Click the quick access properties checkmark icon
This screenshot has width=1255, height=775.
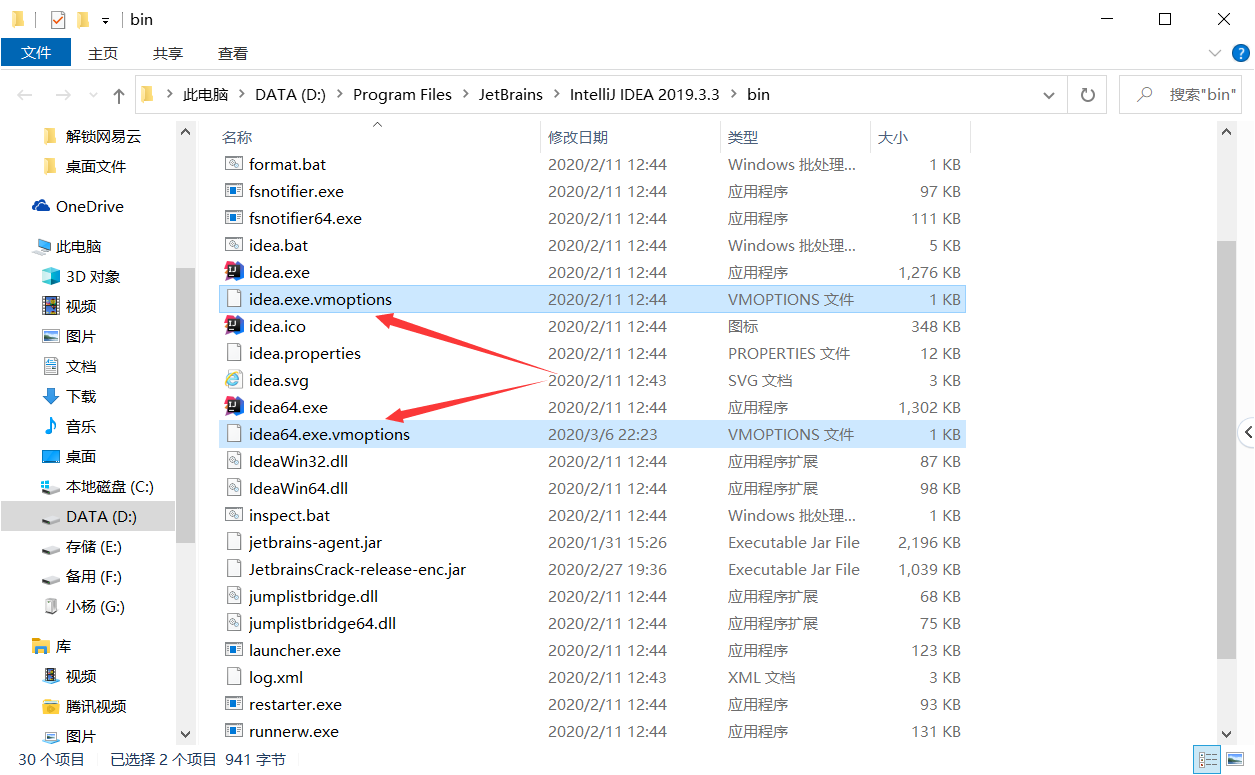(57, 19)
